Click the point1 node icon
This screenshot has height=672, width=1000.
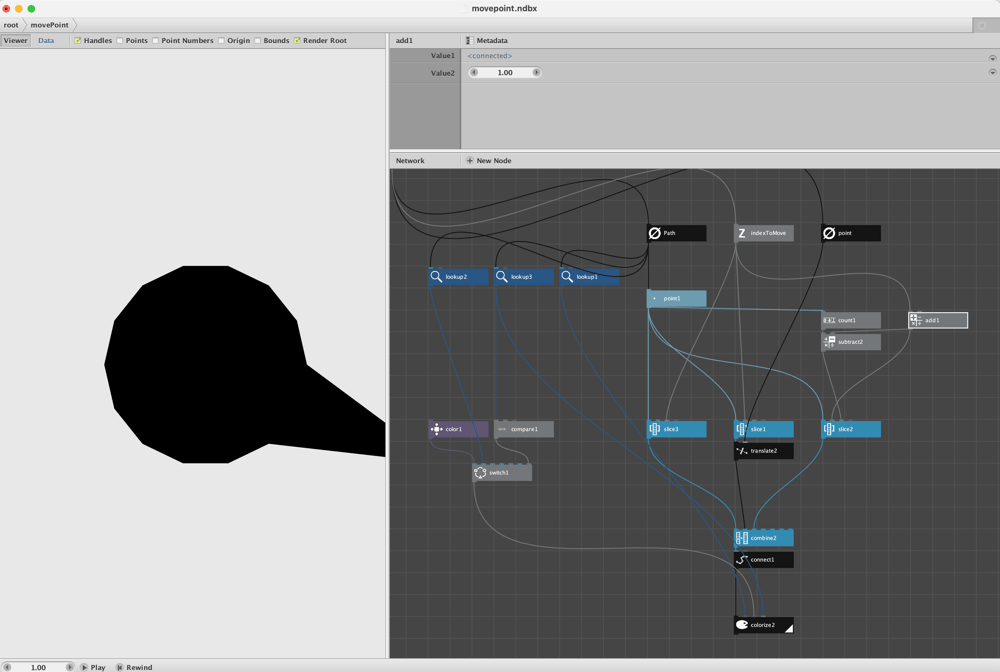(x=654, y=298)
